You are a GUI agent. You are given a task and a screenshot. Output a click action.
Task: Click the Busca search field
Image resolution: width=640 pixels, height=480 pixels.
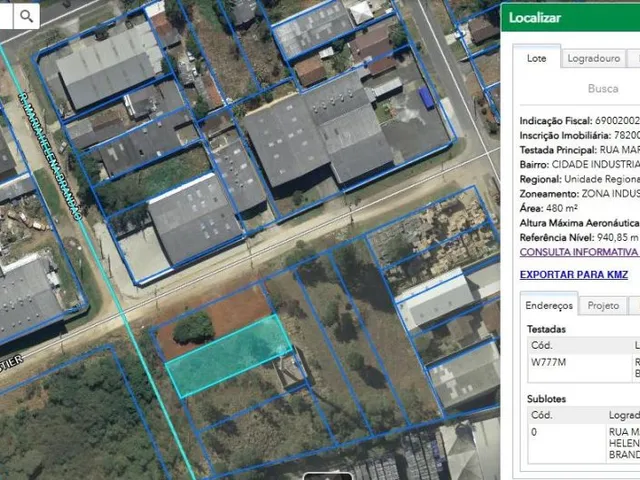pyautogui.click(x=580, y=89)
